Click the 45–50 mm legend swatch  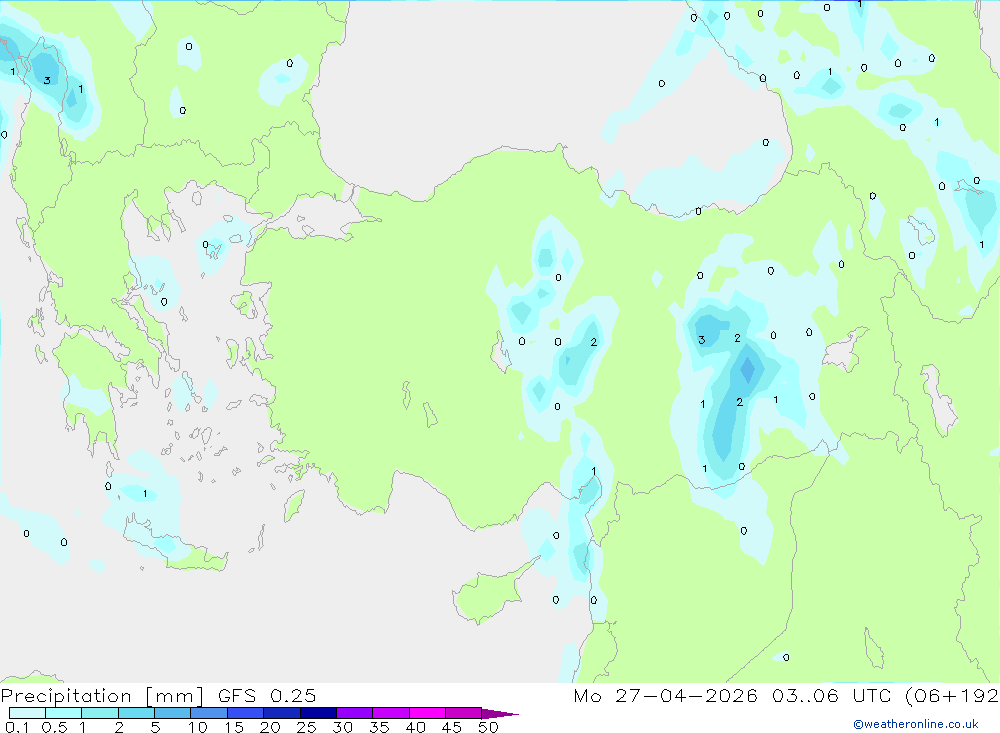464,713
